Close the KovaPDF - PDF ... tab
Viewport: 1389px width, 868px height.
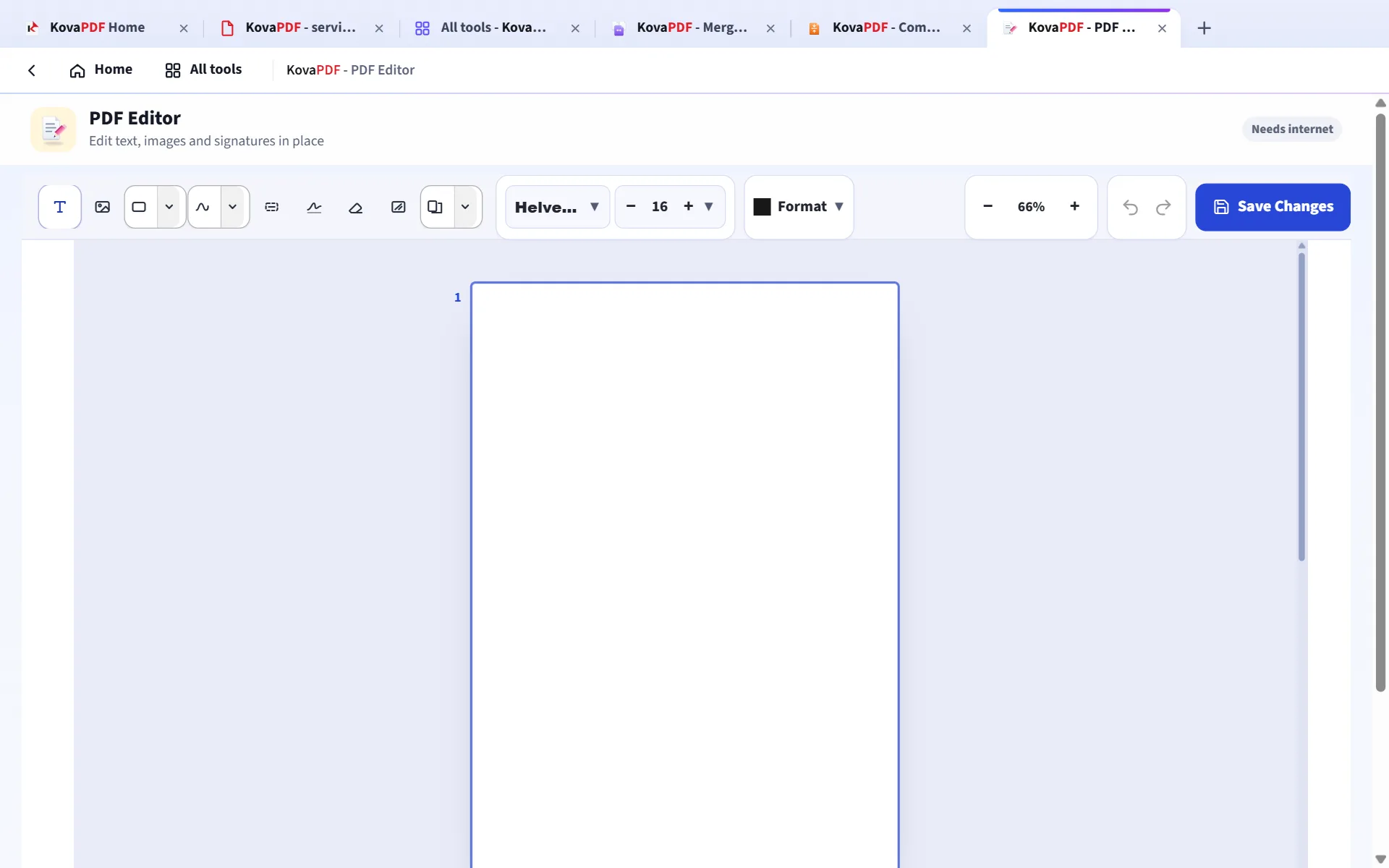1162,28
